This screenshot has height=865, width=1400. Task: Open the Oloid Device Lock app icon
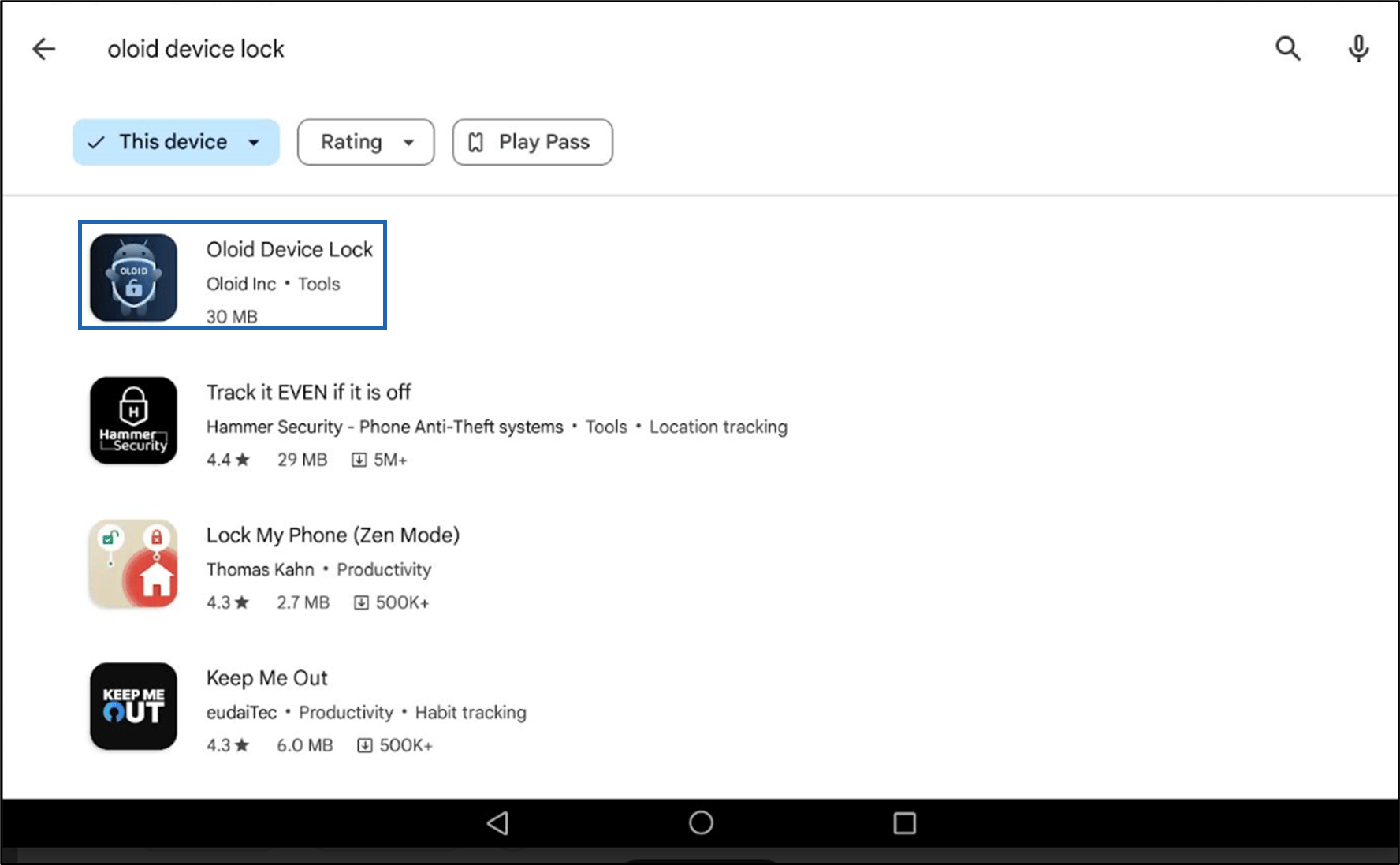pyautogui.click(x=133, y=278)
